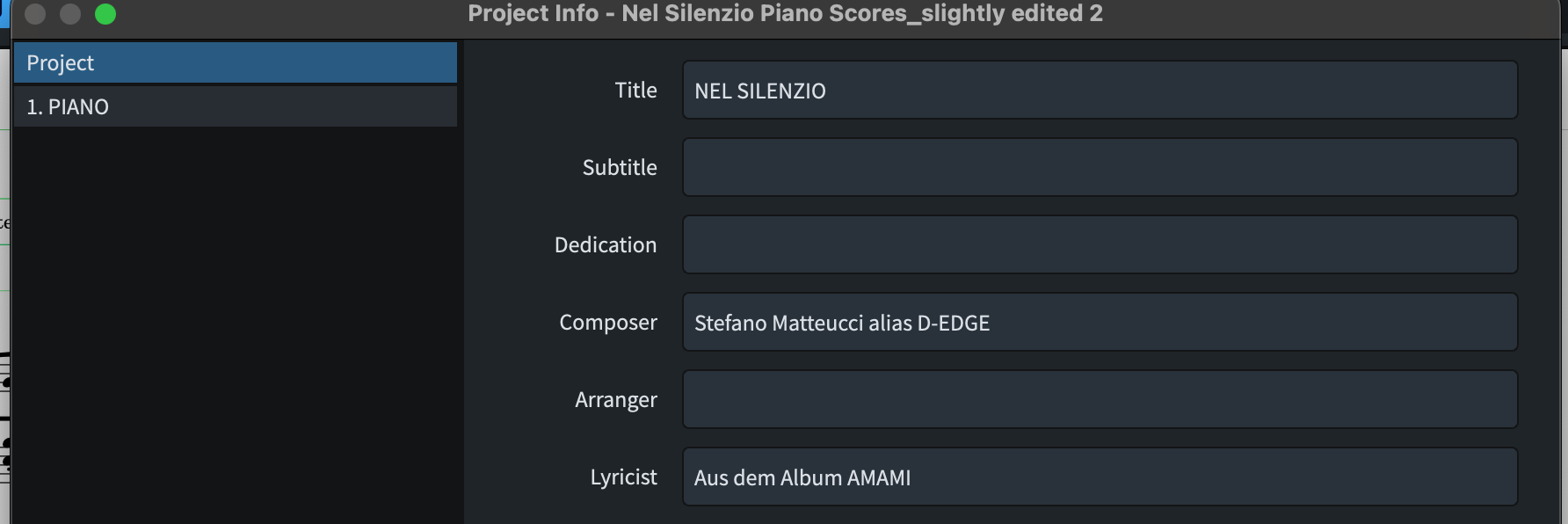Screen dimensions: 1568x524
Task: Select the 1. PIANO flow entry
Action: click(235, 106)
